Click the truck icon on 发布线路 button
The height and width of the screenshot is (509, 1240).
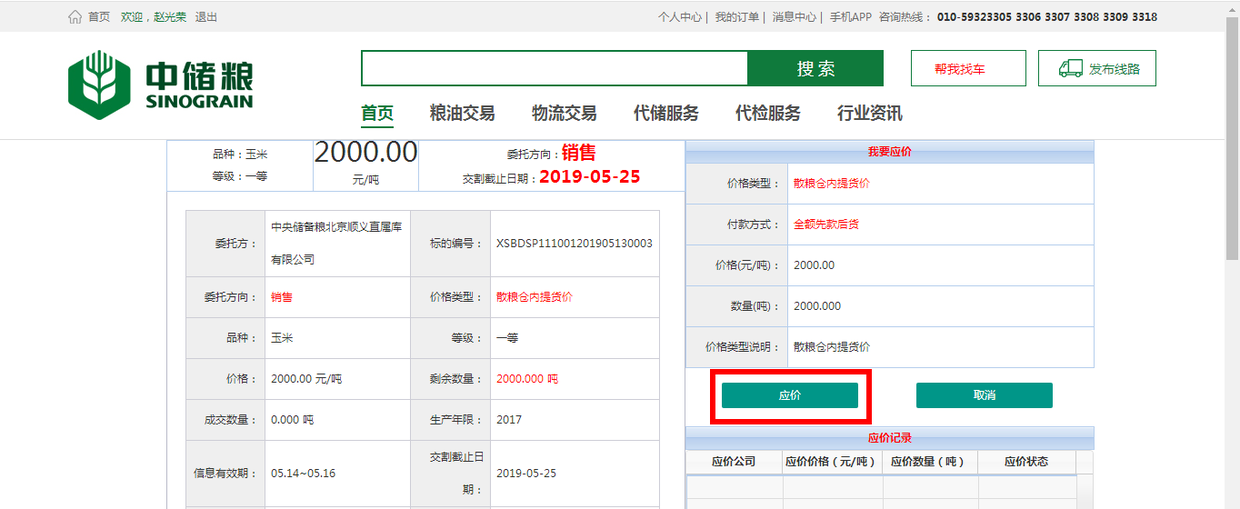[x=1070, y=69]
